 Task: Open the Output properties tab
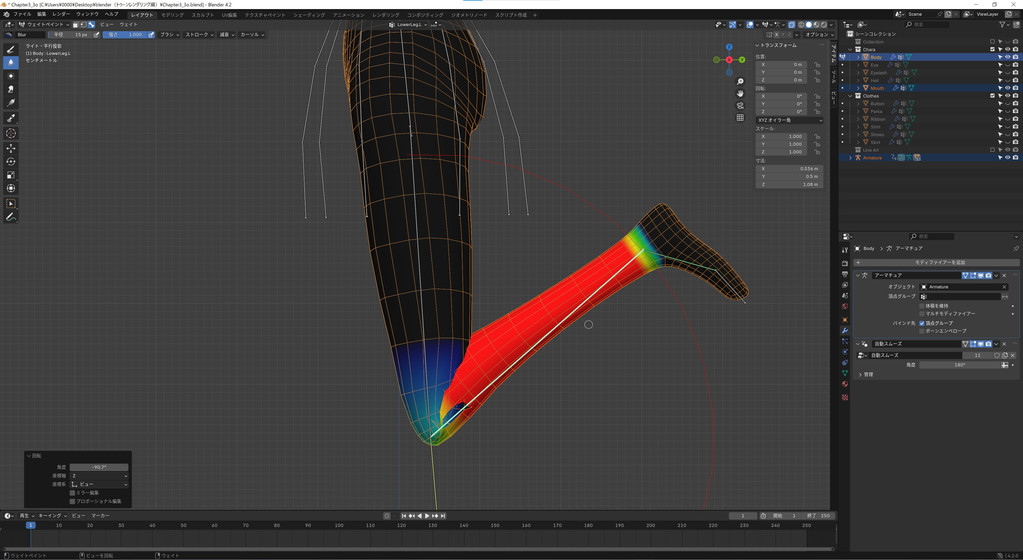click(845, 274)
